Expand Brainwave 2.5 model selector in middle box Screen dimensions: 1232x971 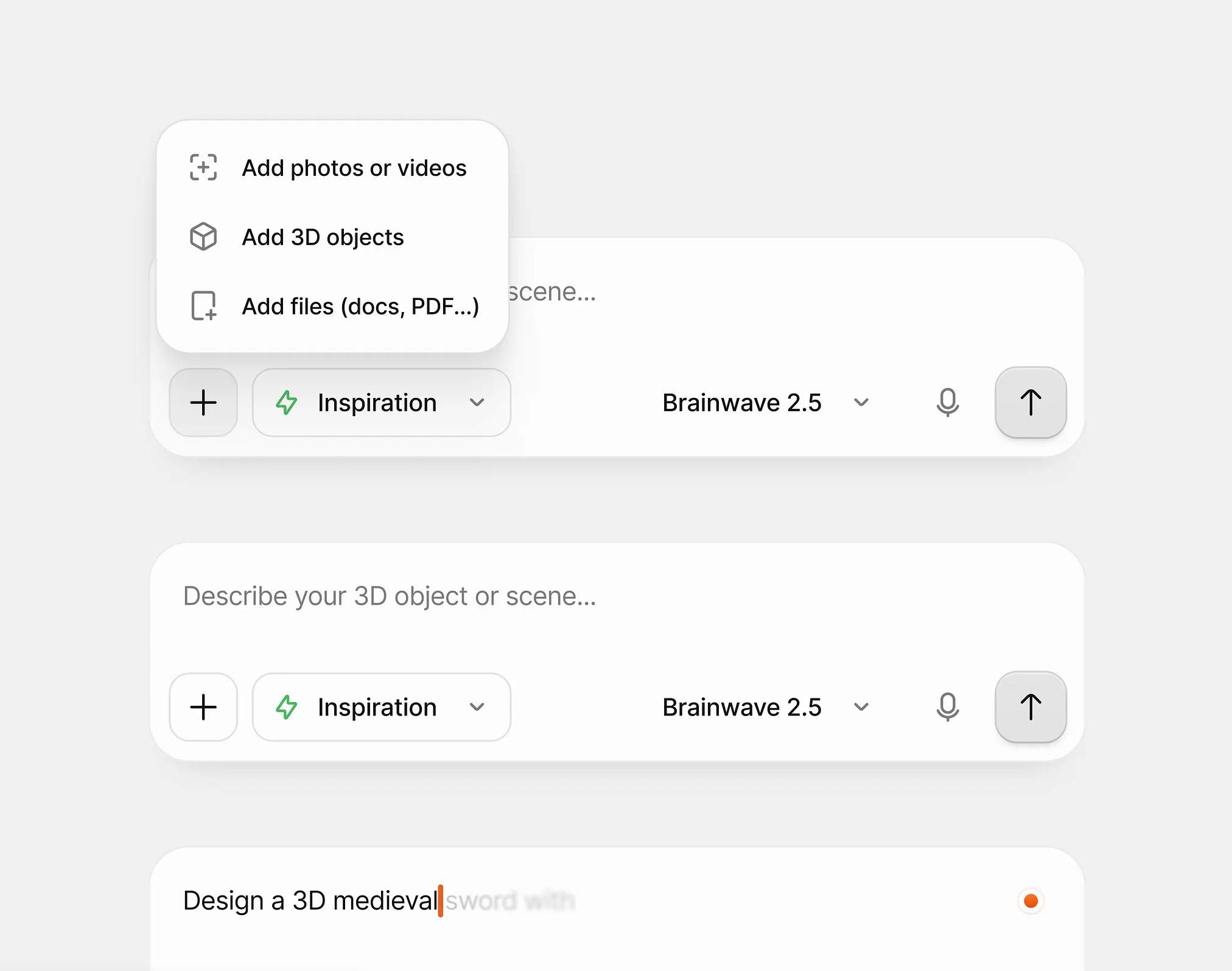[765, 707]
